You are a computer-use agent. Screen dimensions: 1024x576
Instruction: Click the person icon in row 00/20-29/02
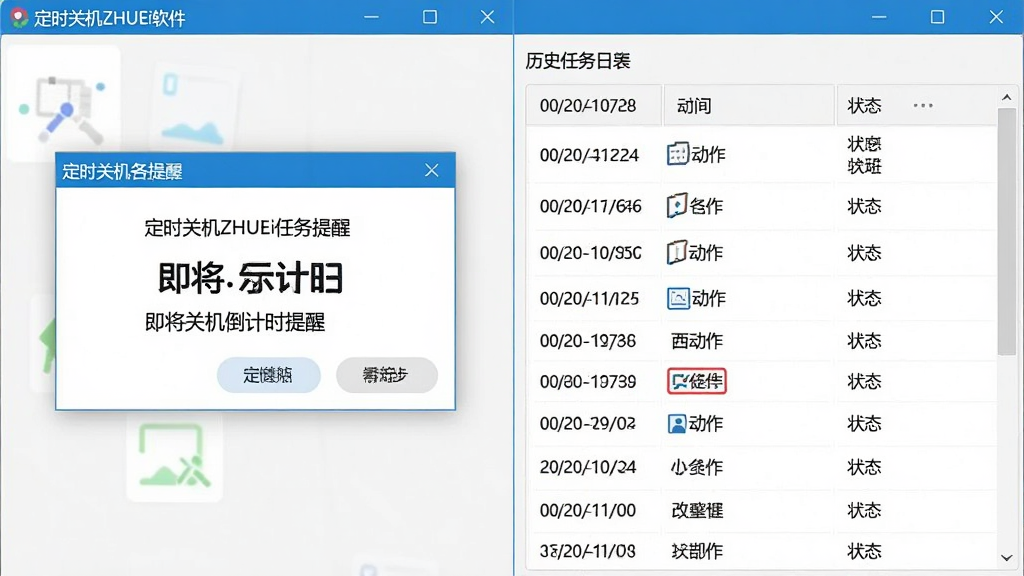(677, 423)
